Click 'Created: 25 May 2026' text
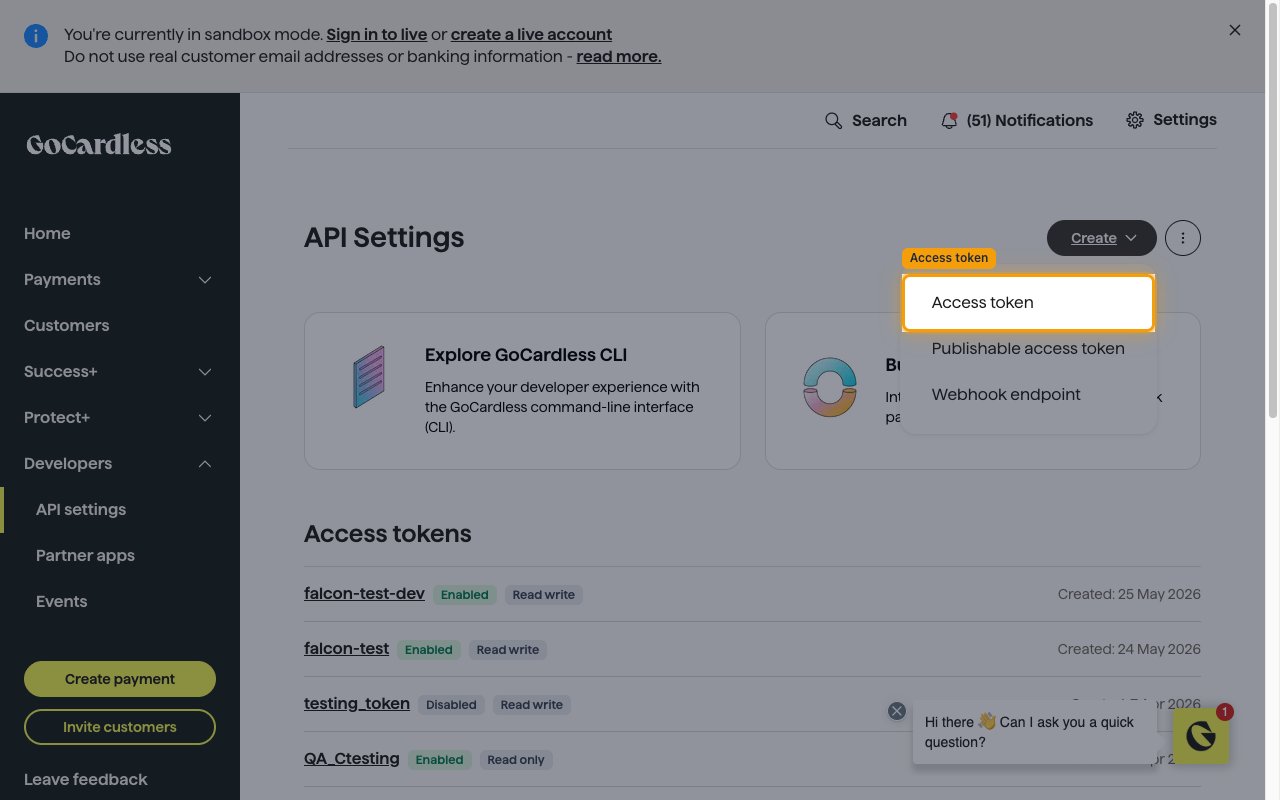This screenshot has width=1280, height=800. coord(1129,594)
